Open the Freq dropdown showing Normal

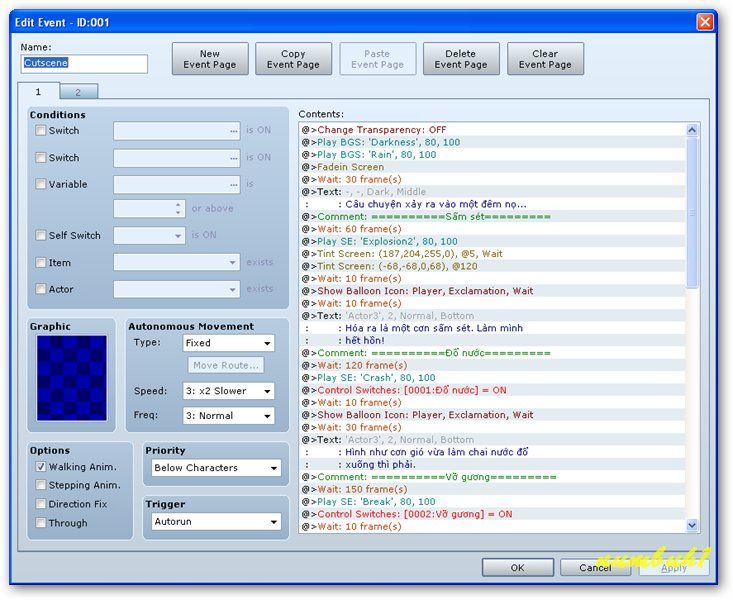[229, 416]
